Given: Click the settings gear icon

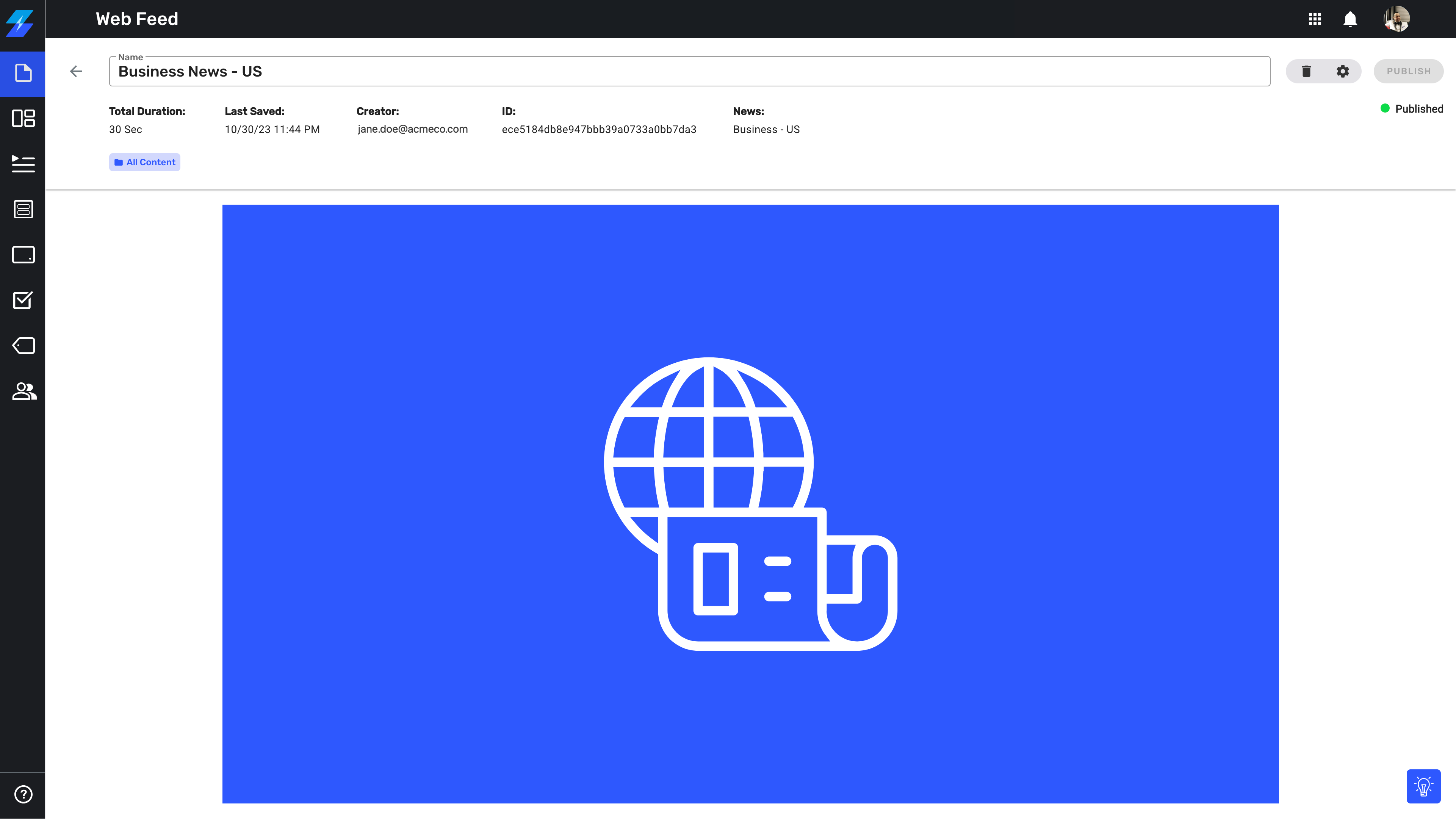Looking at the screenshot, I should (x=1343, y=71).
